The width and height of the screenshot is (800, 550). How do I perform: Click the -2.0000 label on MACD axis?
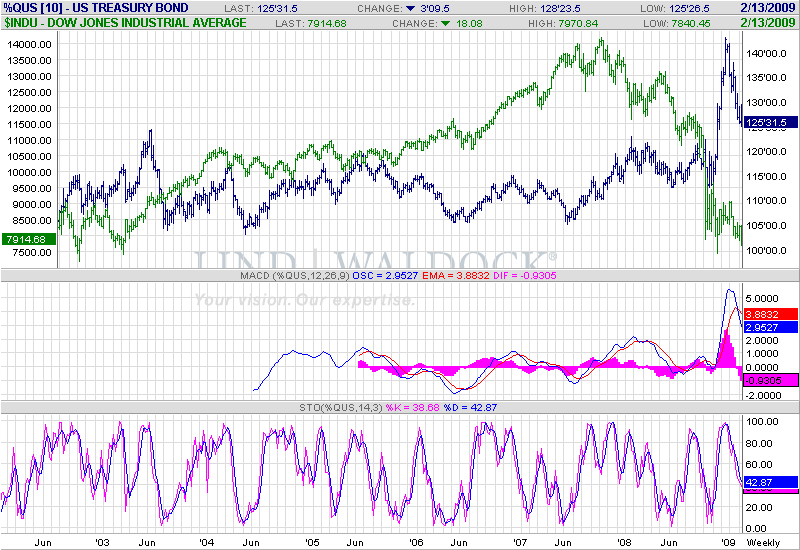(x=763, y=395)
